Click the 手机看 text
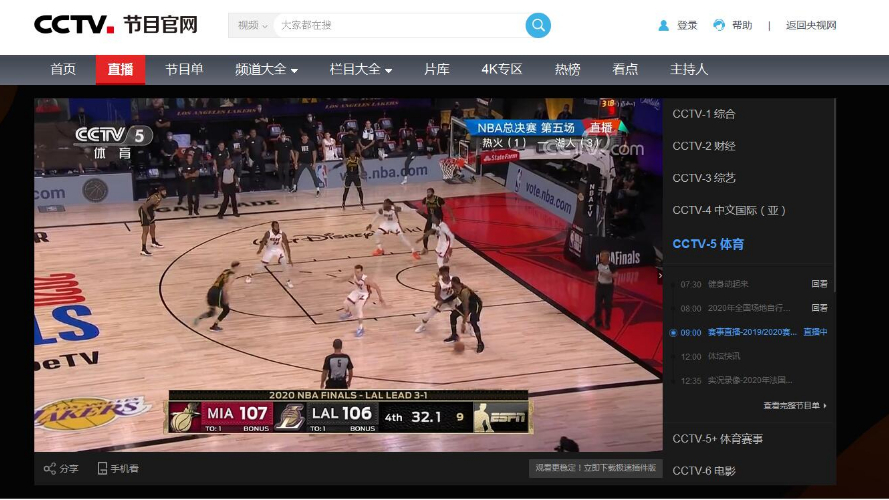Screen dimensions: 889x500 [124, 468]
